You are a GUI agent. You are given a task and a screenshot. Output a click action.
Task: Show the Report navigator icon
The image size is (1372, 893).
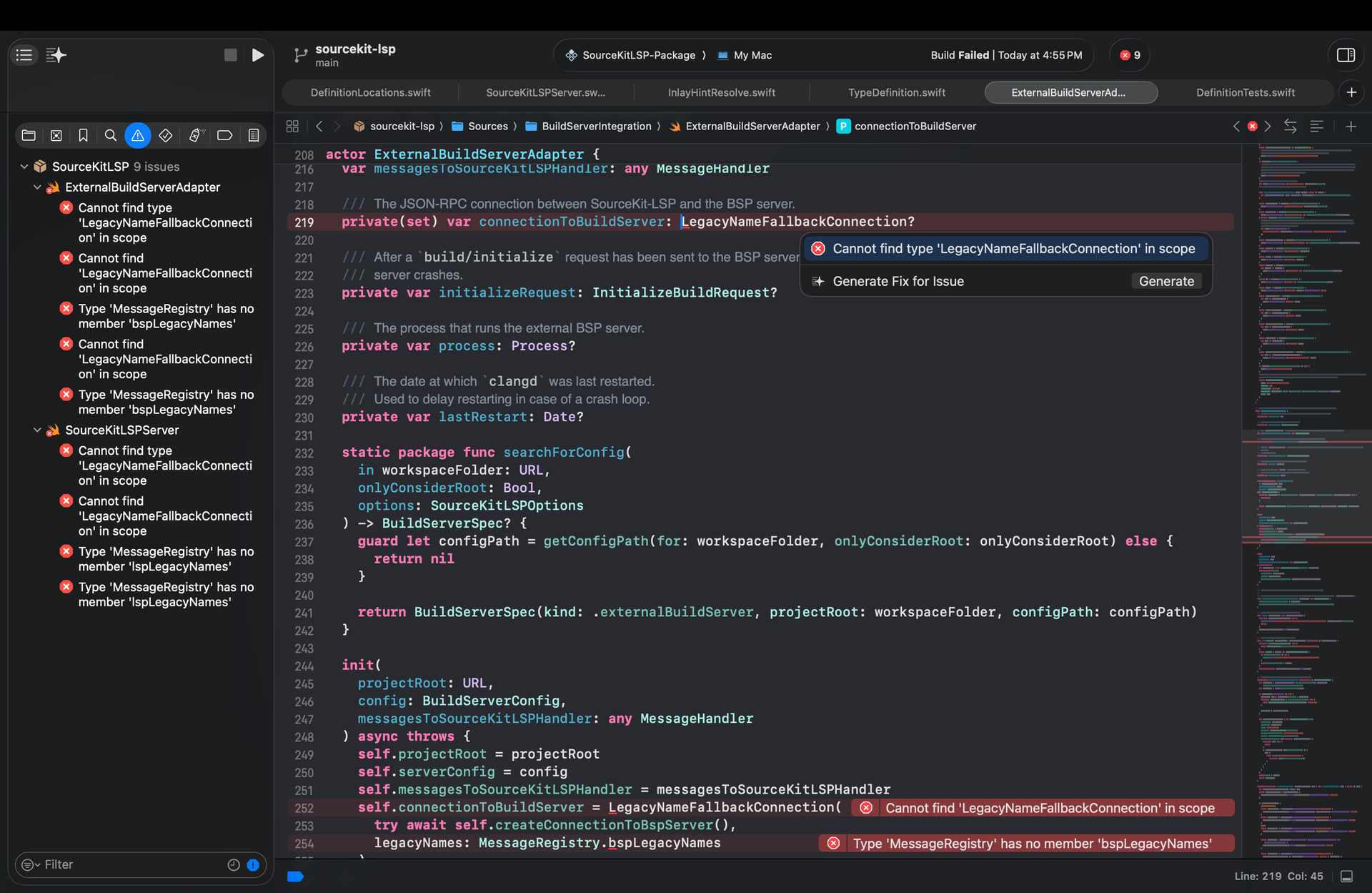pyautogui.click(x=253, y=135)
